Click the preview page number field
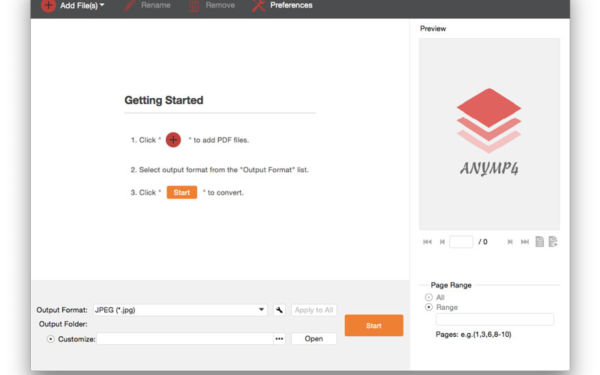Screen dimensions: 600x375 click(461, 242)
